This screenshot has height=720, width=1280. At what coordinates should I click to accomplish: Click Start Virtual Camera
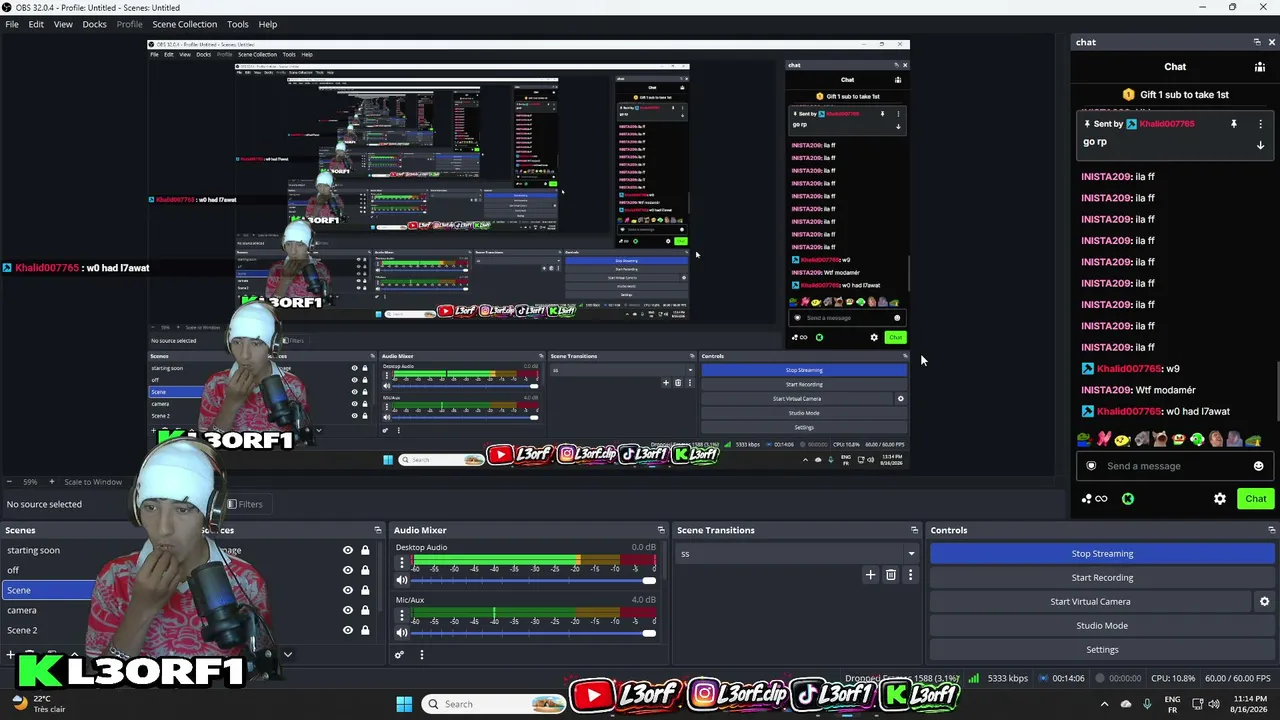coord(1090,602)
